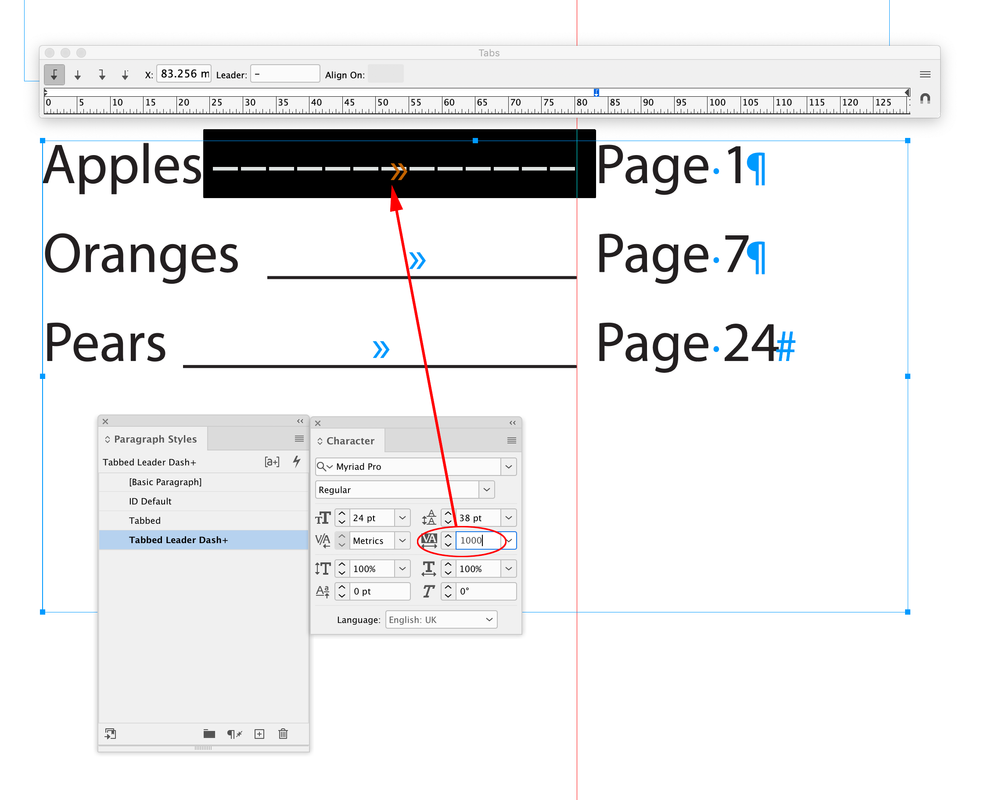The image size is (999, 800).
Task: Click the font search magnifier icon
Action: point(324,466)
